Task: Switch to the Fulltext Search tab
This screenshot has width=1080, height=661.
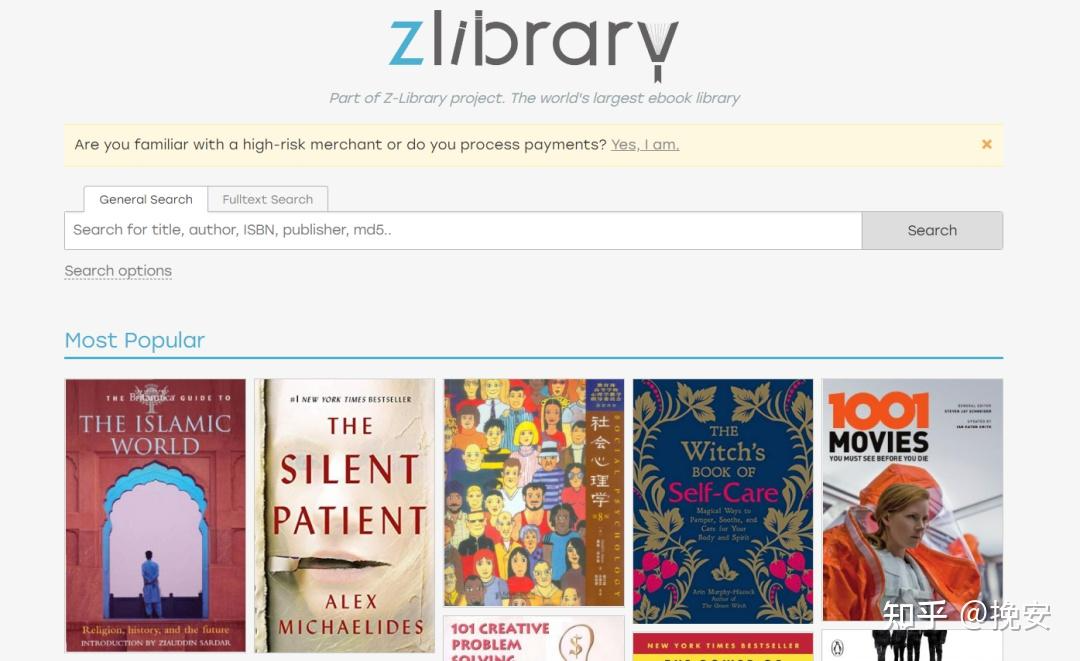Action: [x=267, y=199]
